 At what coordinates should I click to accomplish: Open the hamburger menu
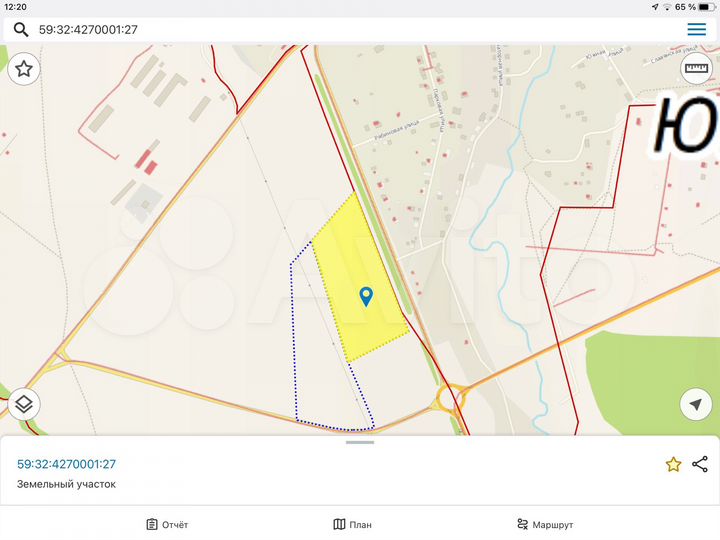tap(696, 29)
